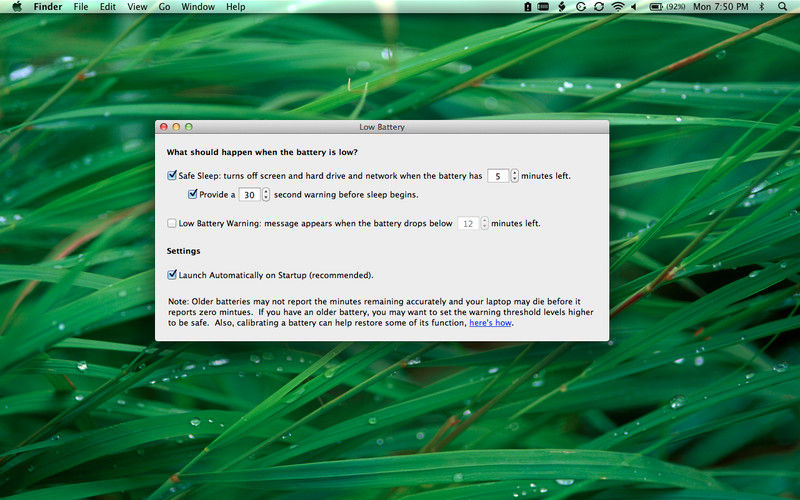The width and height of the screenshot is (800, 500).
Task: Click the warning seconds stepper arrows
Action: pos(266,194)
